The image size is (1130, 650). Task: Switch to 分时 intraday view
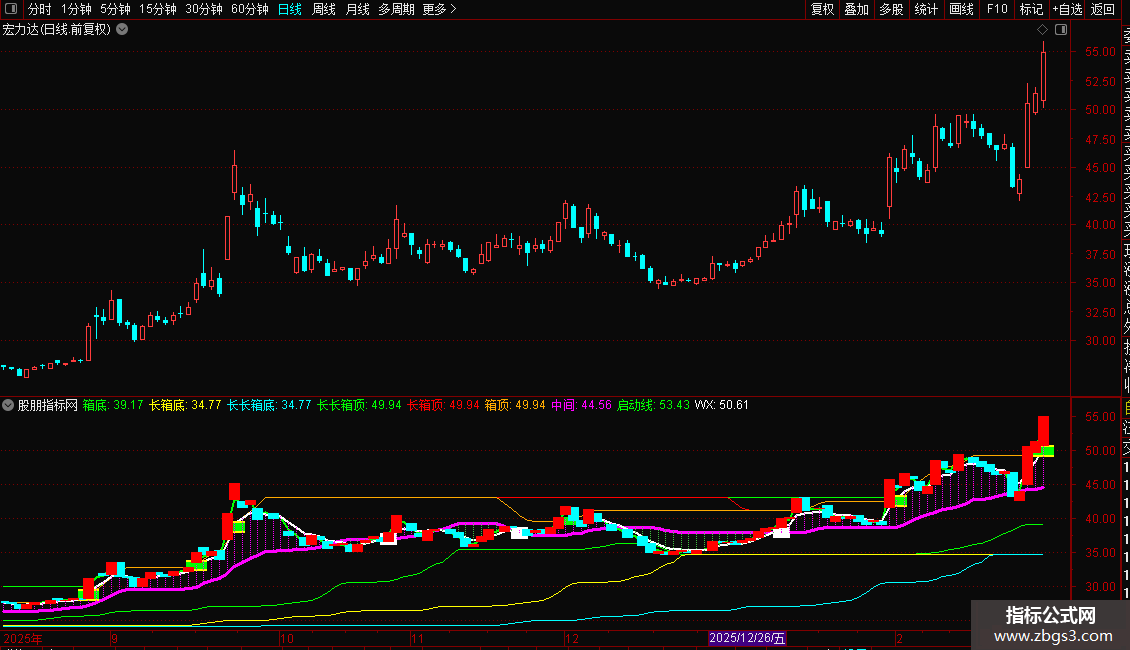[39, 9]
